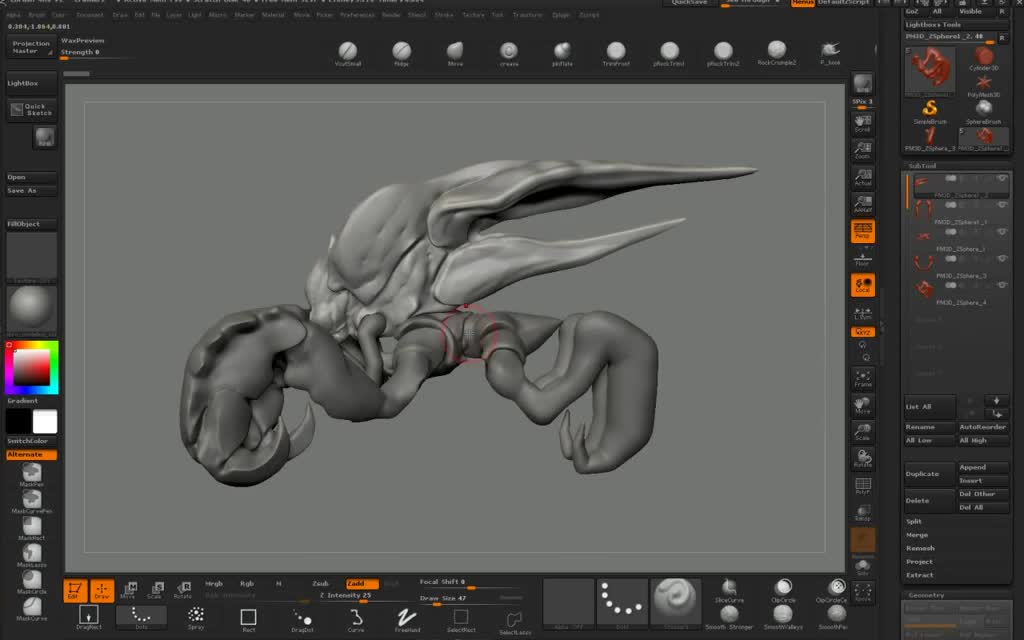Image resolution: width=1024 pixels, height=640 pixels.
Task: Select the PolyMesh3D star tool
Action: click(x=984, y=85)
